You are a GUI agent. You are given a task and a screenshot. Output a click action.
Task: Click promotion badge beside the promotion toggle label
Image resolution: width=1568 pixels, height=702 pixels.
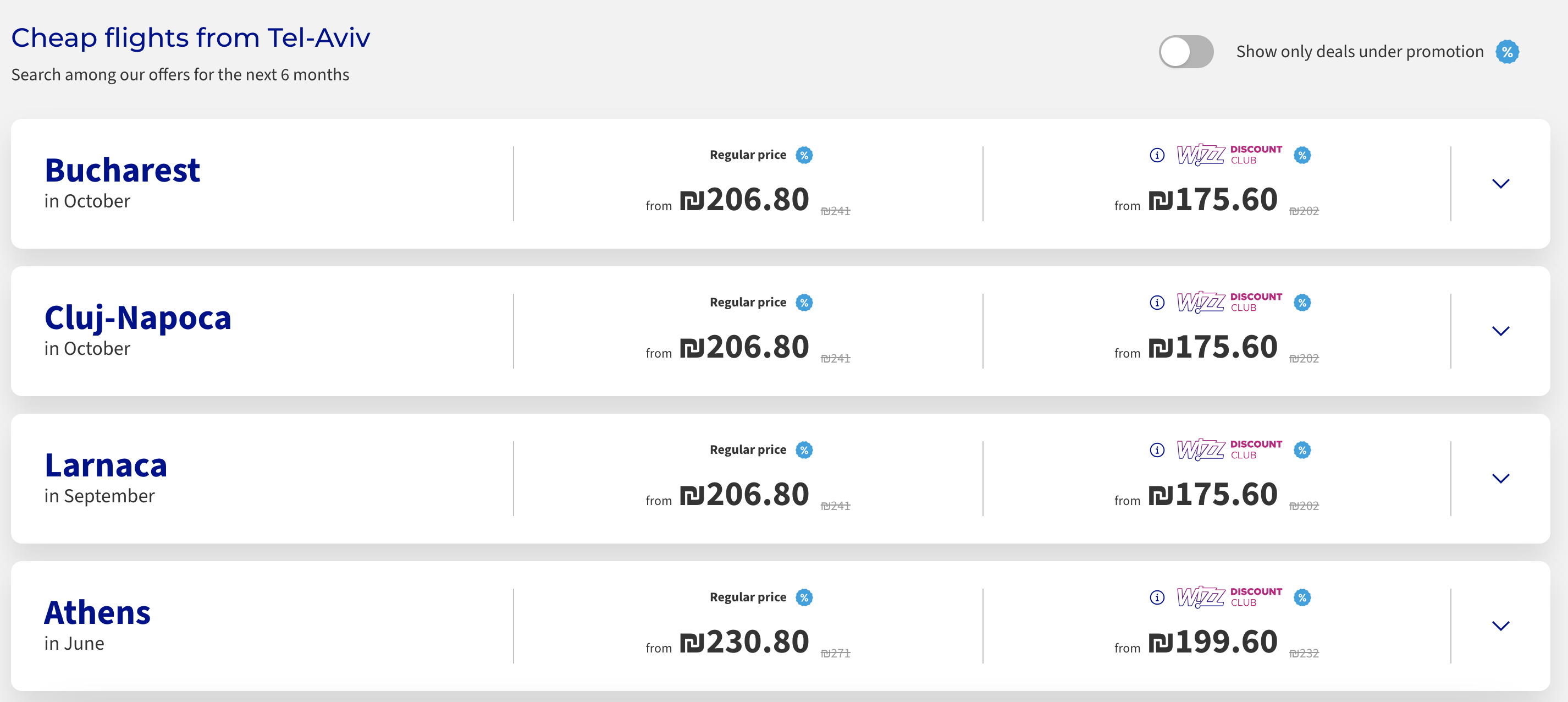coord(1507,52)
